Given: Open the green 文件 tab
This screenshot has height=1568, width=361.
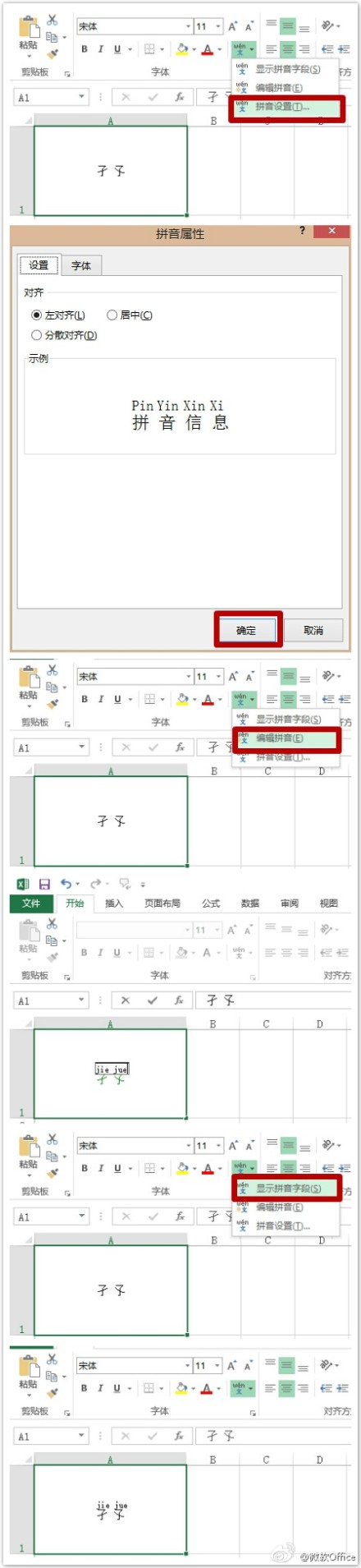Looking at the screenshot, I should (31, 904).
